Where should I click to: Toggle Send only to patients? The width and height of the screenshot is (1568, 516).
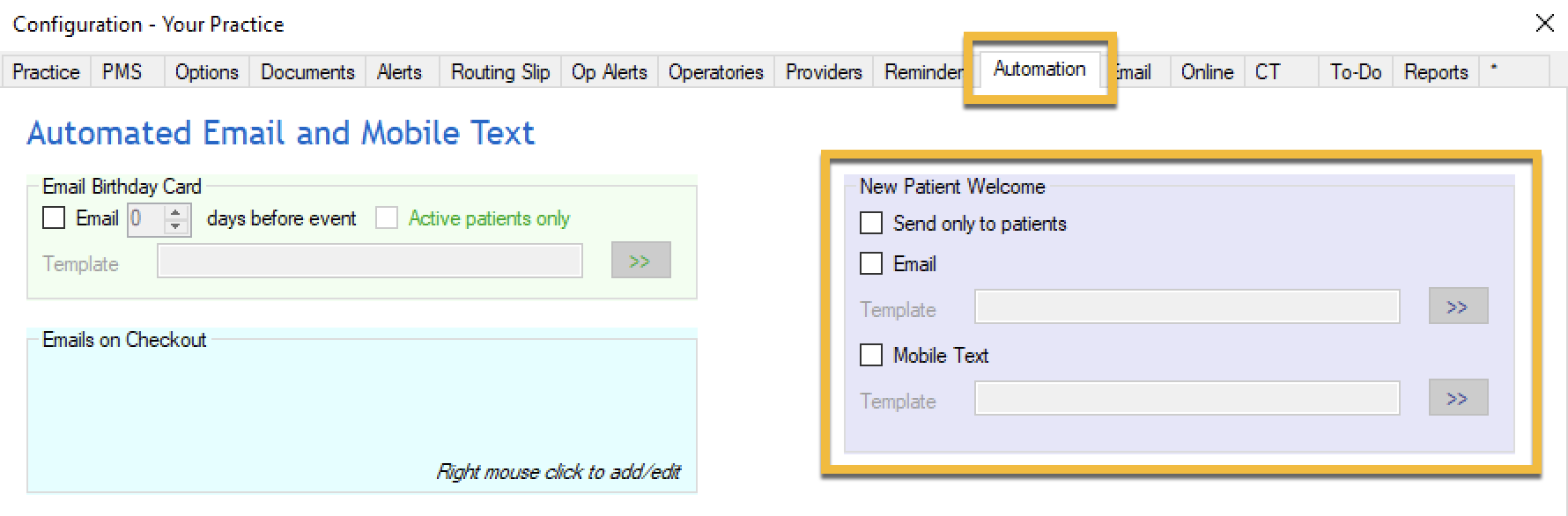[x=871, y=223]
